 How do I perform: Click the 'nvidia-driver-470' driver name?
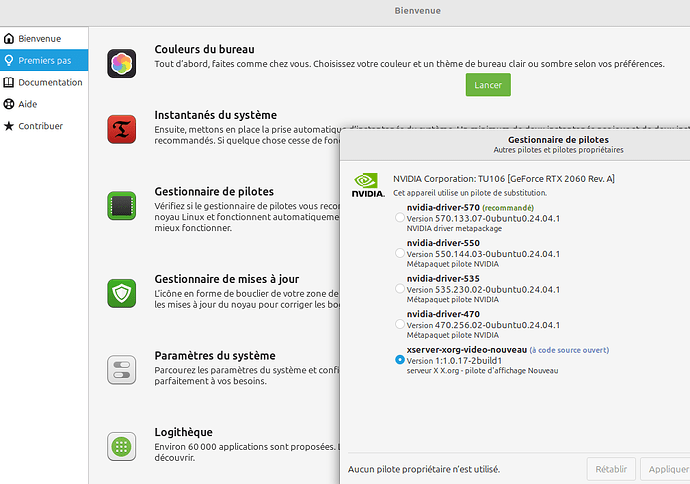pyautogui.click(x=443, y=314)
